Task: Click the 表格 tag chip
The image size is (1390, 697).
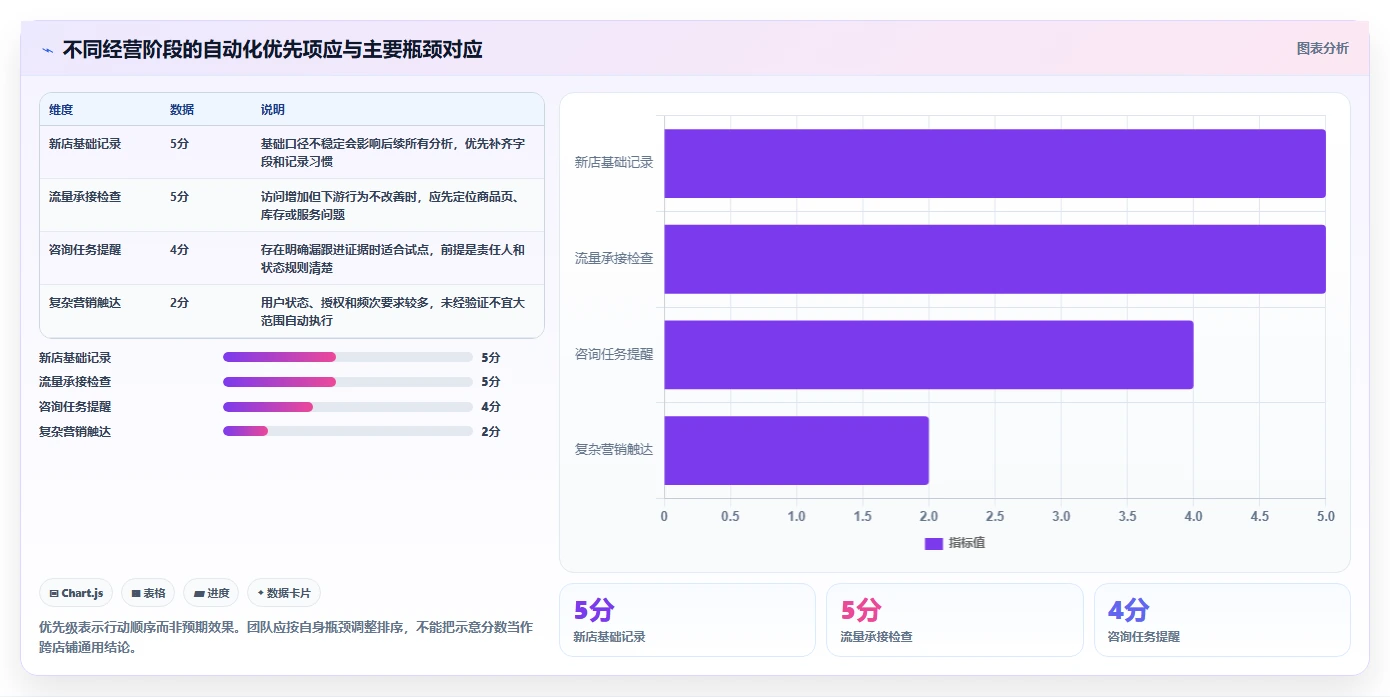Action: (x=148, y=593)
